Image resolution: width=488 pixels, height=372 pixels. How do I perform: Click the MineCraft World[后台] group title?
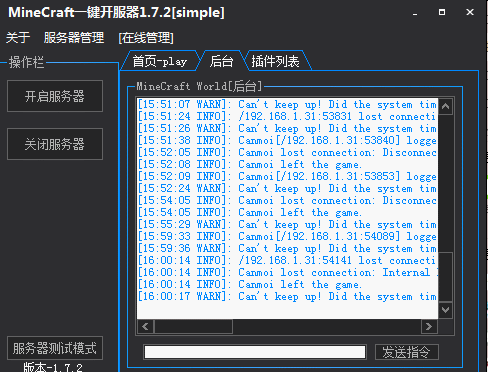199,86
